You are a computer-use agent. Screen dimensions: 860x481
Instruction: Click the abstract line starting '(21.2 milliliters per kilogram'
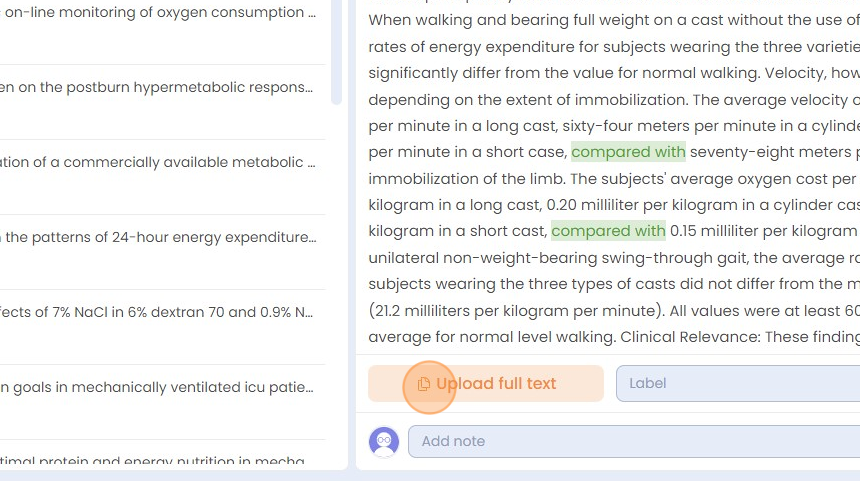[x=614, y=310]
